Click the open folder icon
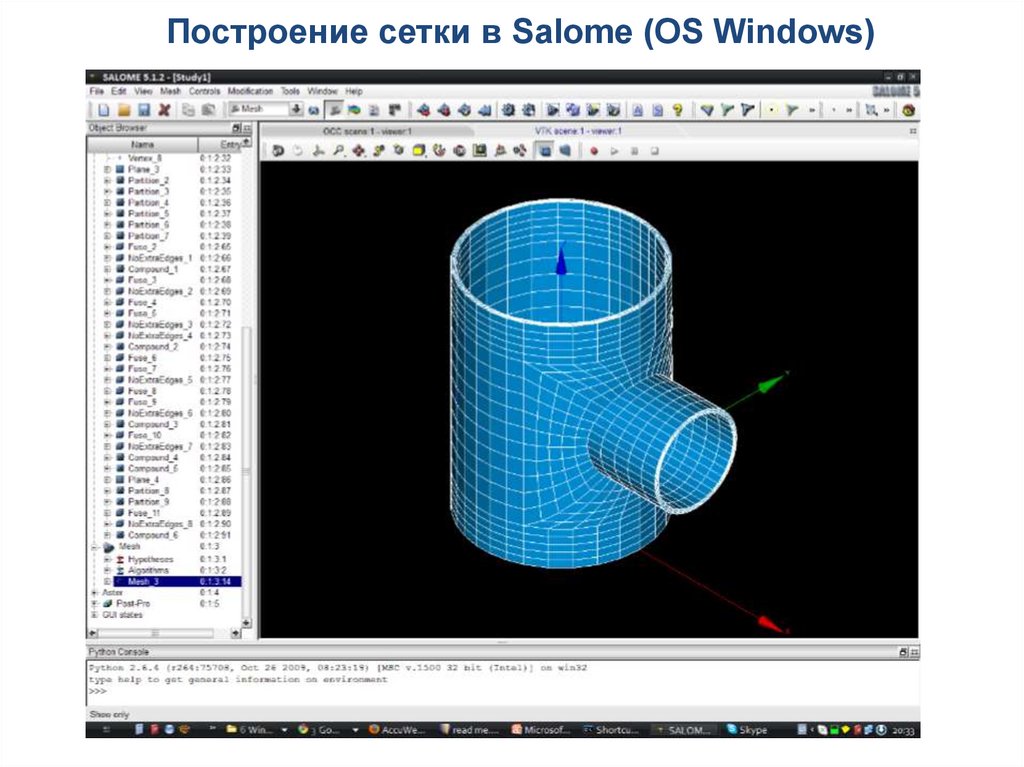The image size is (1024, 767). [x=124, y=109]
